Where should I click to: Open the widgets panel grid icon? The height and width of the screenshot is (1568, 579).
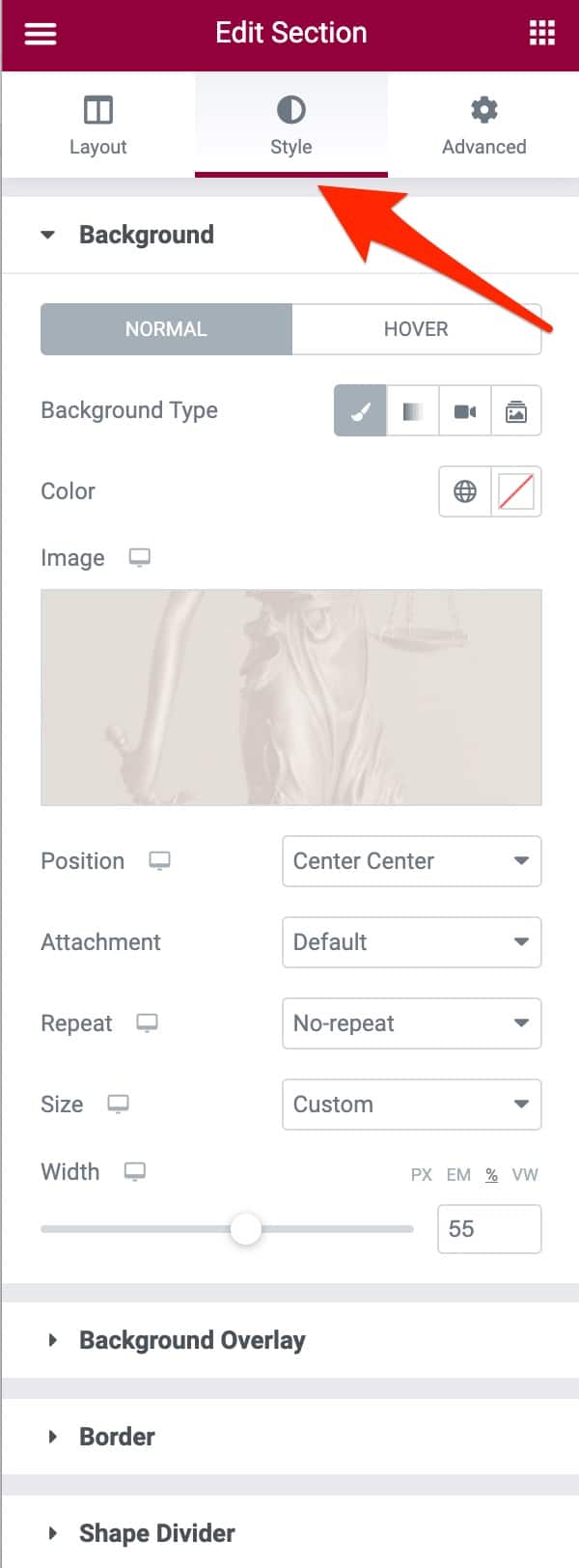(541, 33)
